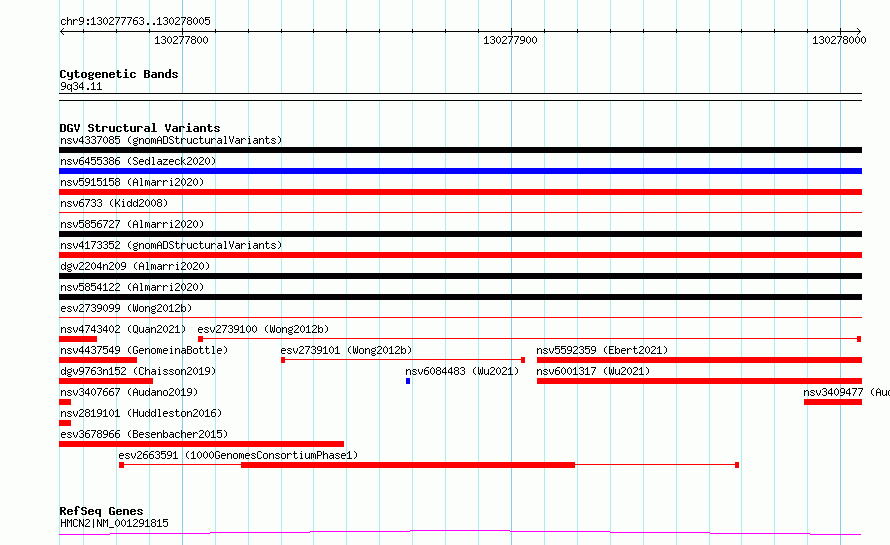Screen dimensions: 890x545
Task: Click the 9q34.11 cytogenetic band label
Action: pyautogui.click(x=81, y=86)
